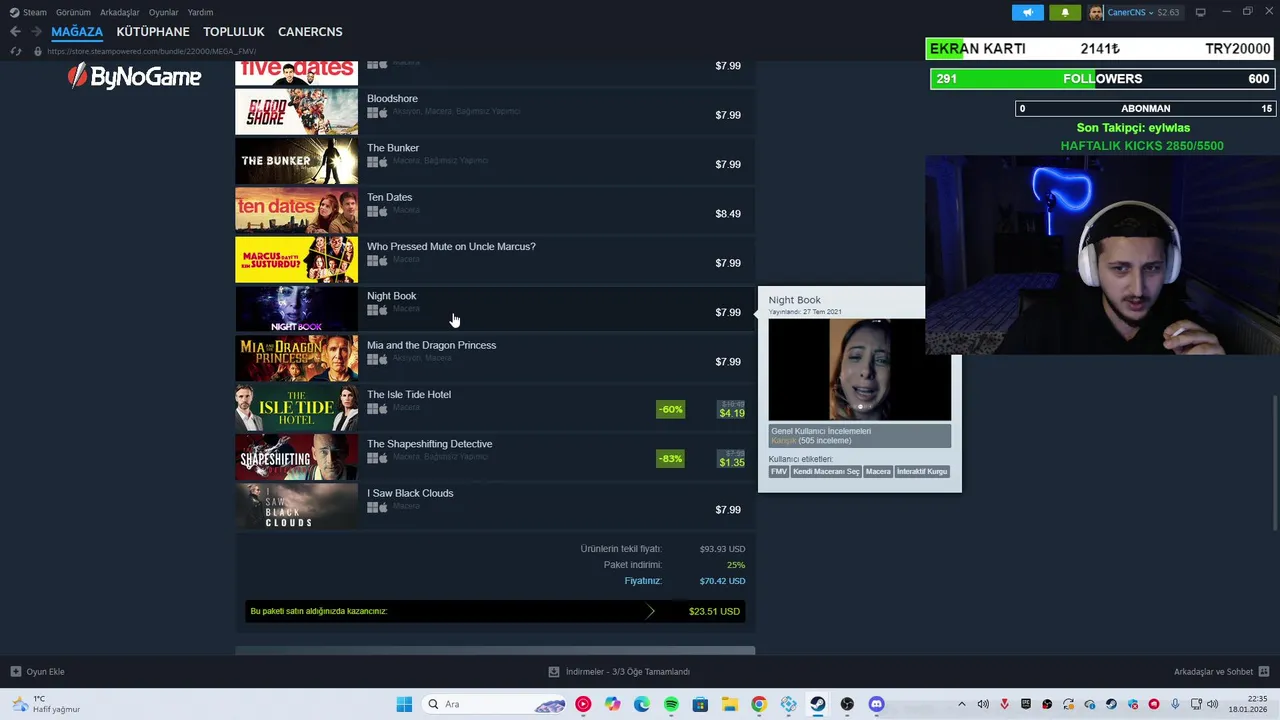Click the FMV tag in Night Book popup

[779, 472]
